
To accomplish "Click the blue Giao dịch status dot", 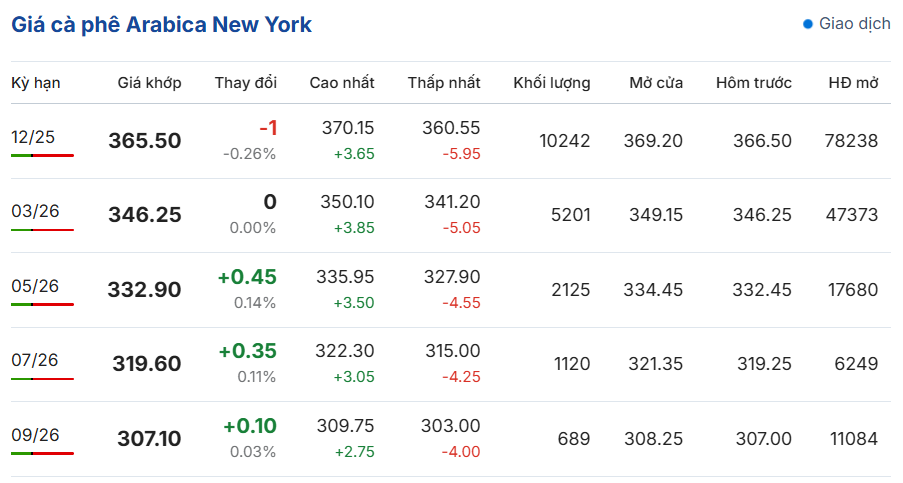I will pyautogui.click(x=808, y=24).
